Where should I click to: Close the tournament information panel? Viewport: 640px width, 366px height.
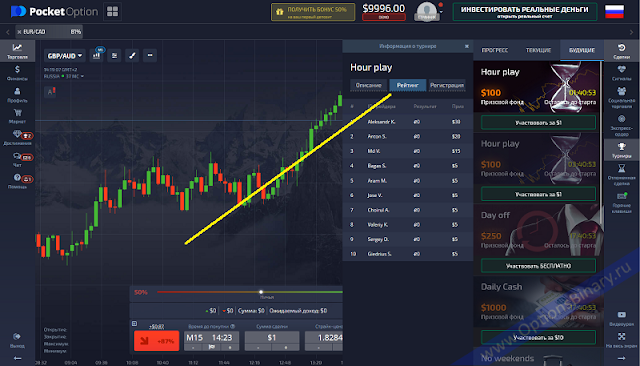467,46
